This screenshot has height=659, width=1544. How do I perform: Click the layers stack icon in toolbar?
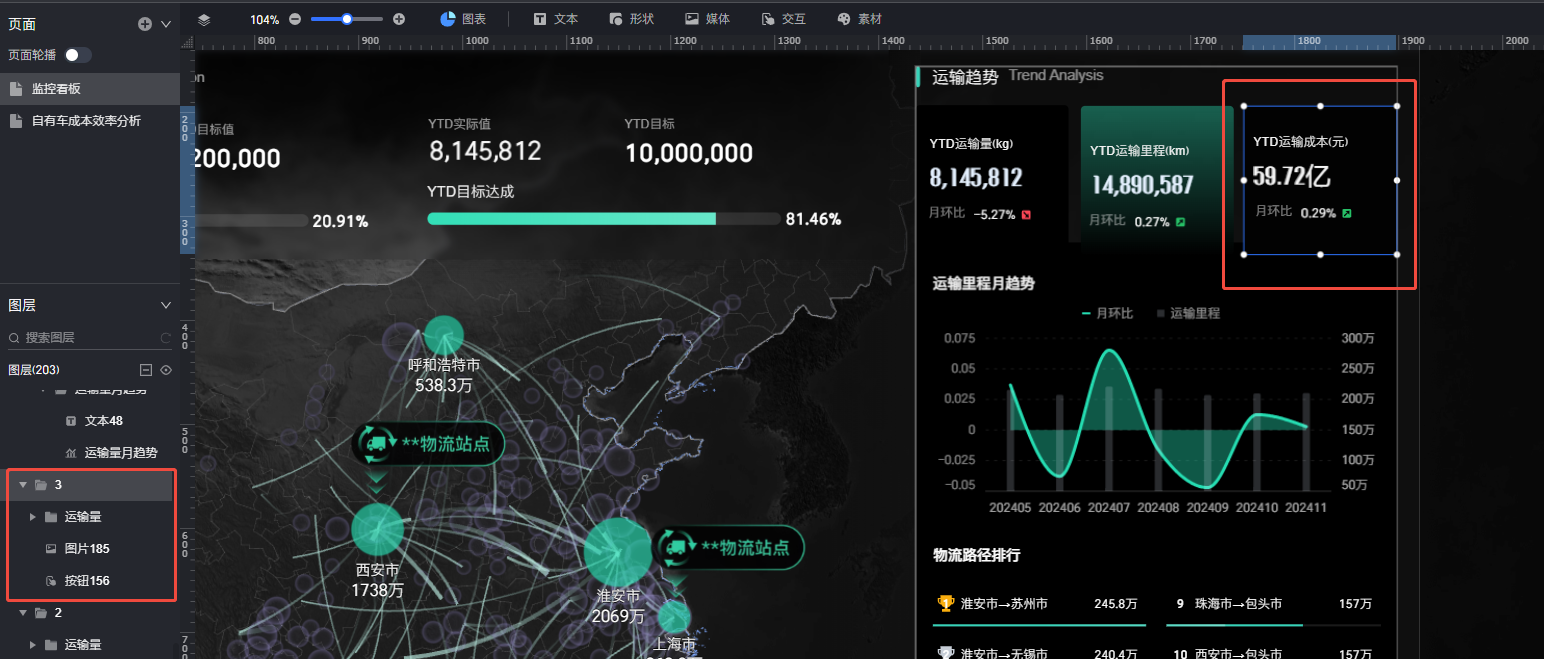click(204, 19)
